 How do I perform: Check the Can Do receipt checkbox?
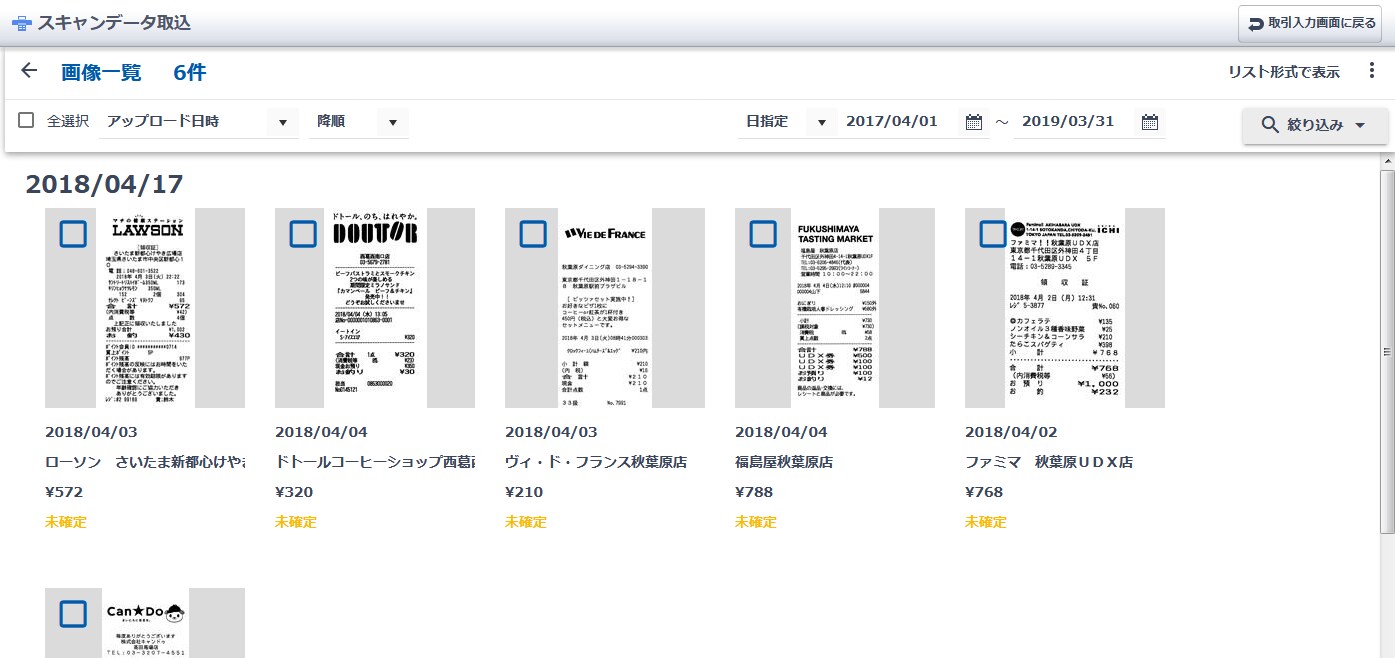click(73, 614)
